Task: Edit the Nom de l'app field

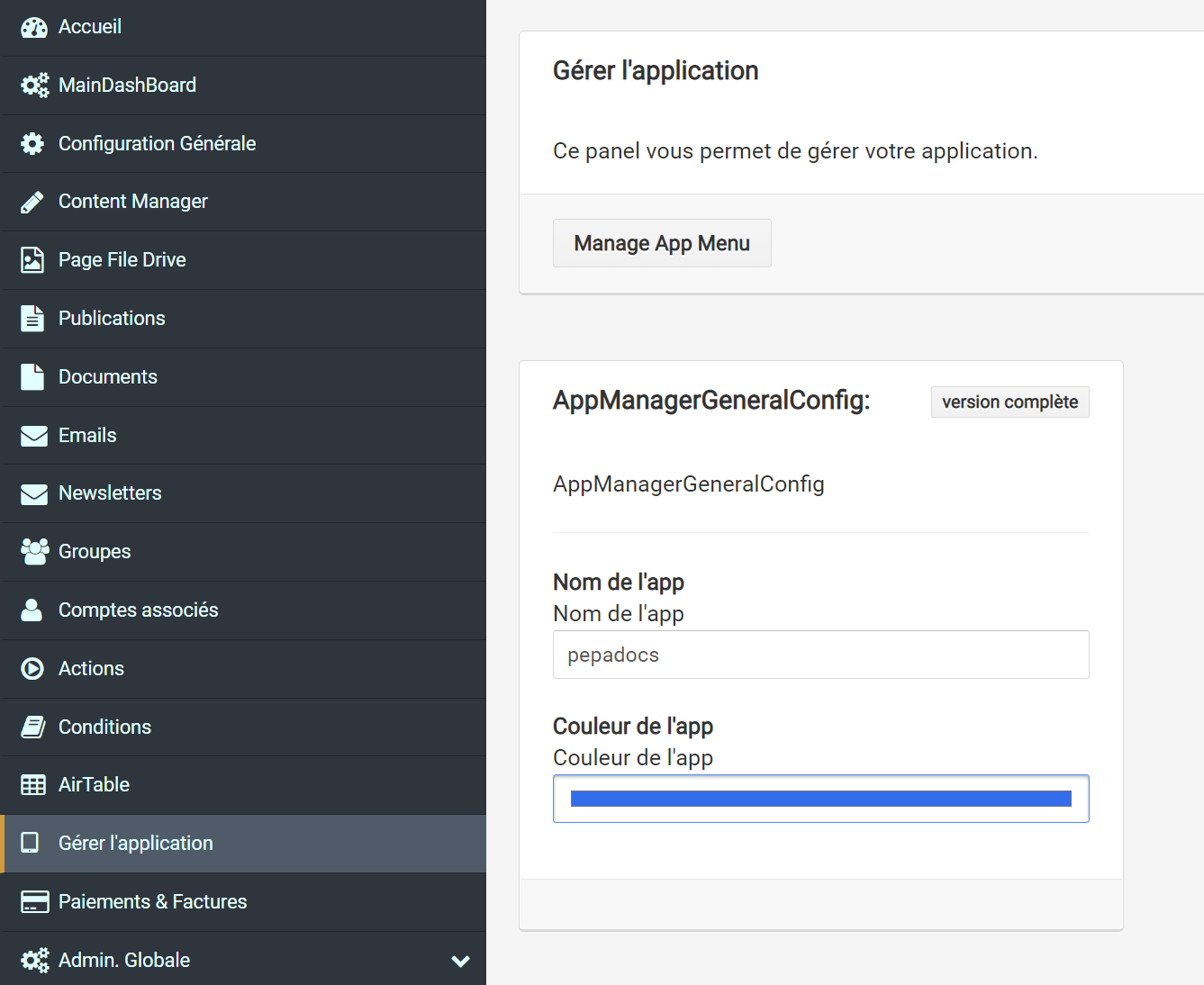Action: tap(821, 655)
